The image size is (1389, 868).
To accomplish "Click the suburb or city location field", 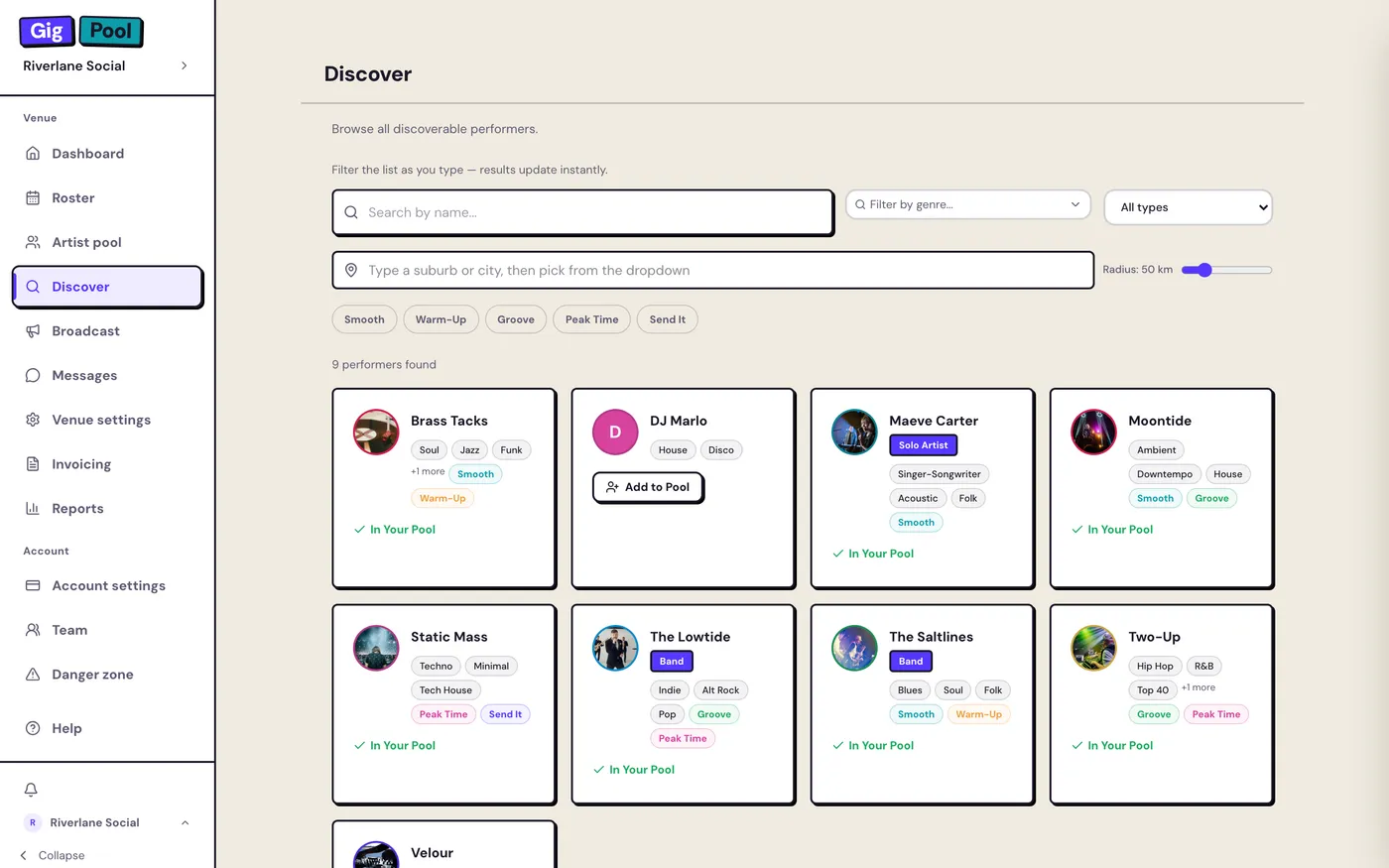I will (712, 270).
